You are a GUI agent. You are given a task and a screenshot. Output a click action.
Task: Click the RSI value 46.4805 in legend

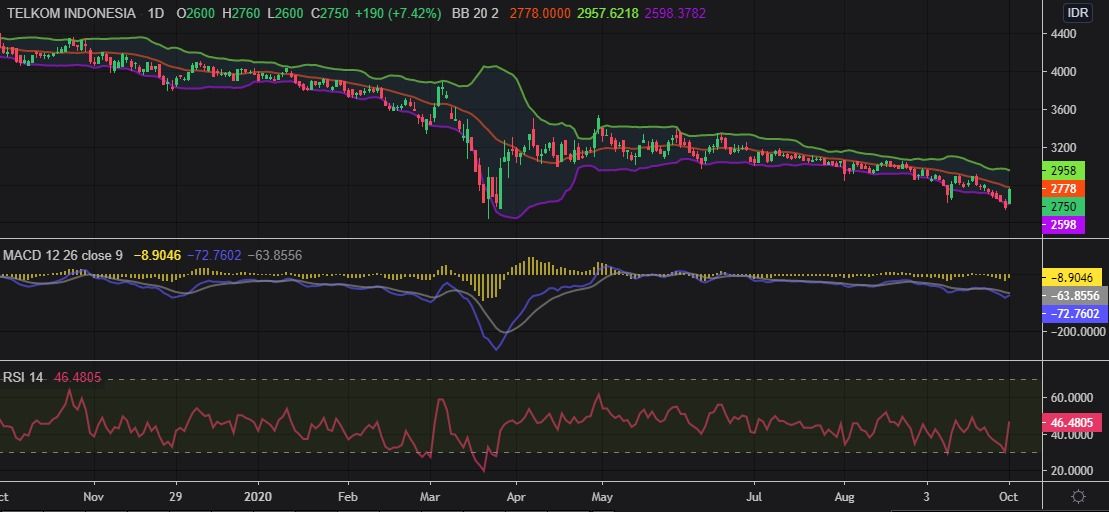coord(78,378)
